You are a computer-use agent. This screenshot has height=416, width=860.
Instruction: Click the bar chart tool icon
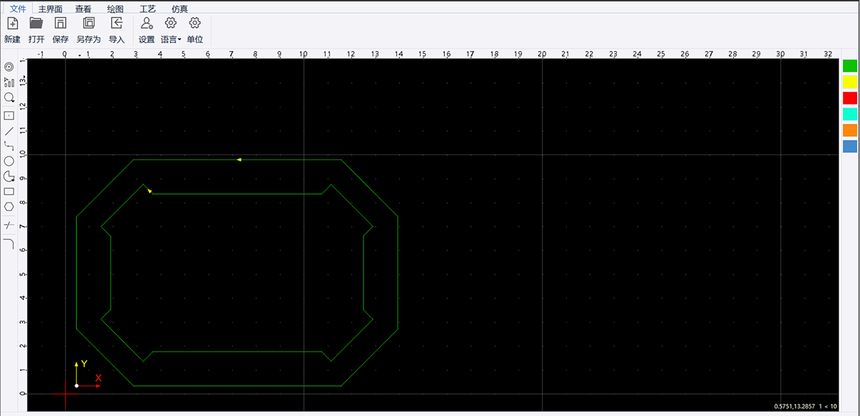tap(9, 82)
